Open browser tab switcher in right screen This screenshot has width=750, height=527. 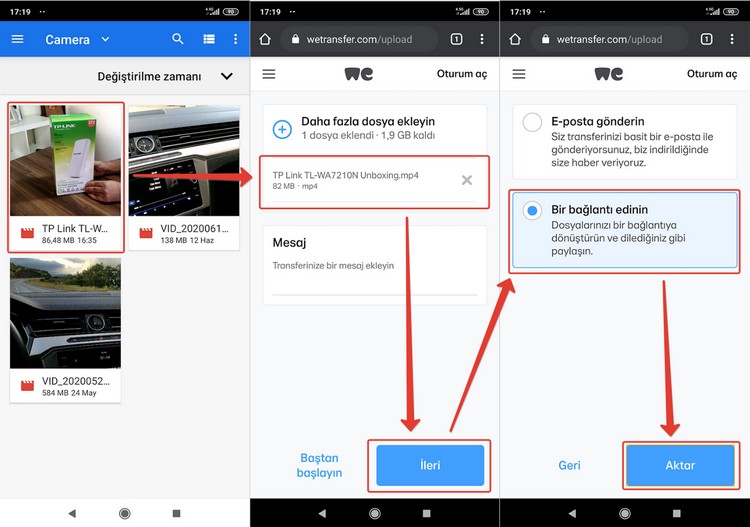click(x=706, y=39)
